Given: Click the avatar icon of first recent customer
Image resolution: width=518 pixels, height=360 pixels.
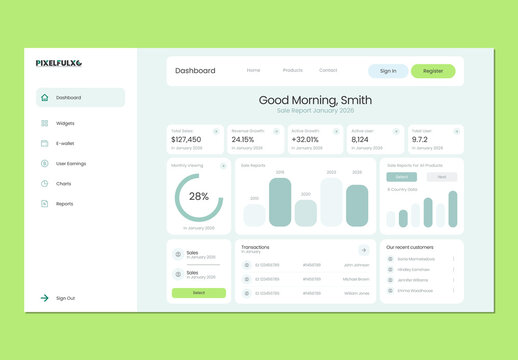Looking at the screenshot, I should (x=390, y=259).
